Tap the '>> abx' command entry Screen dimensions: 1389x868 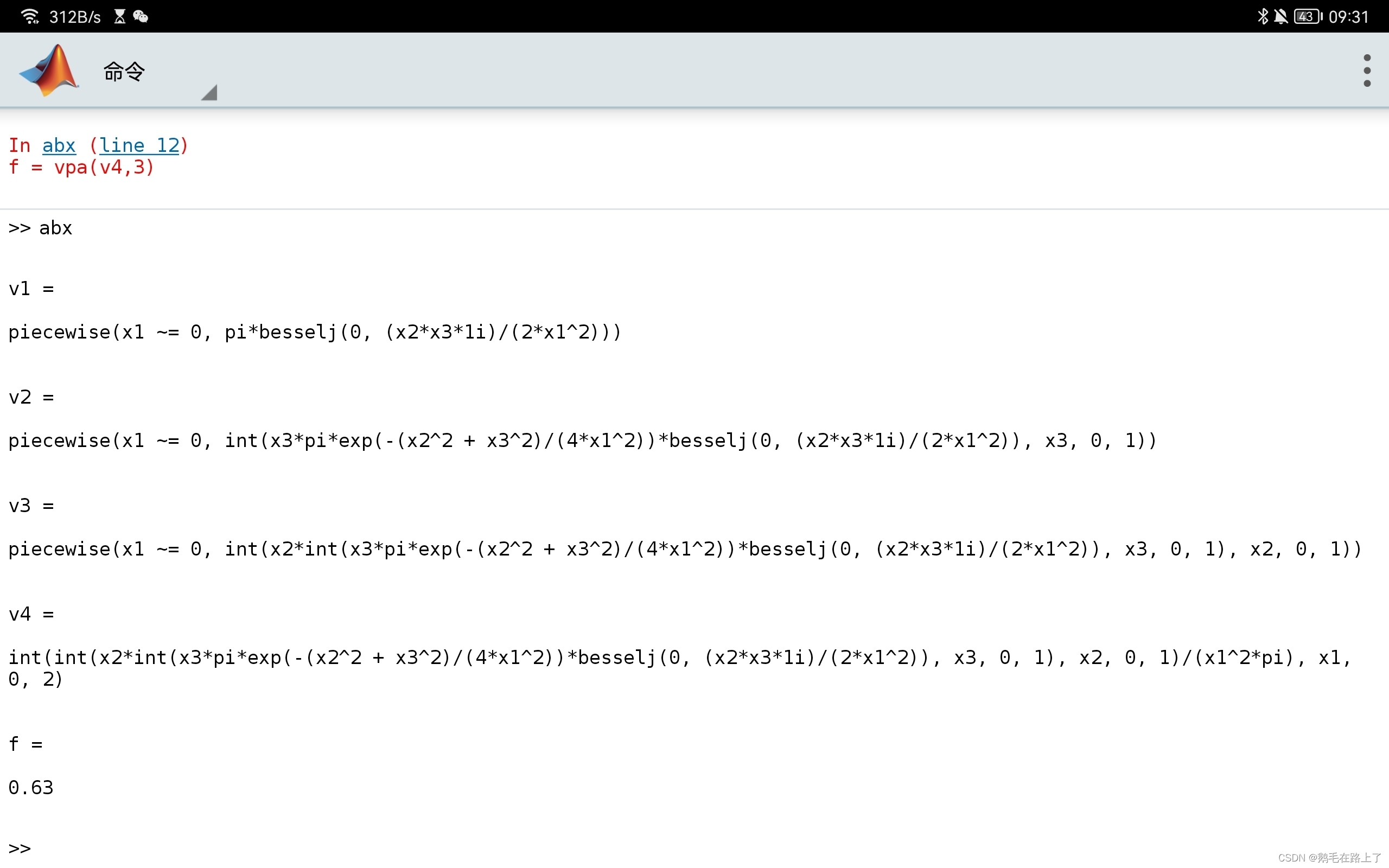tap(40, 228)
